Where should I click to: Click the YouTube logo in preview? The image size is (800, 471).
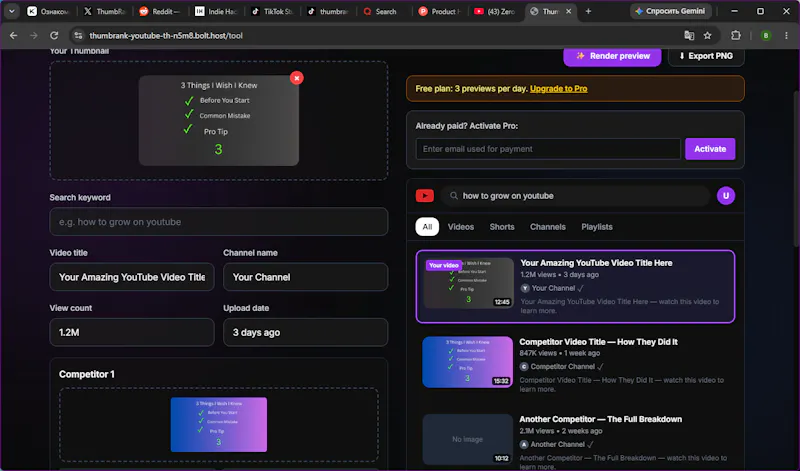[x=424, y=196]
